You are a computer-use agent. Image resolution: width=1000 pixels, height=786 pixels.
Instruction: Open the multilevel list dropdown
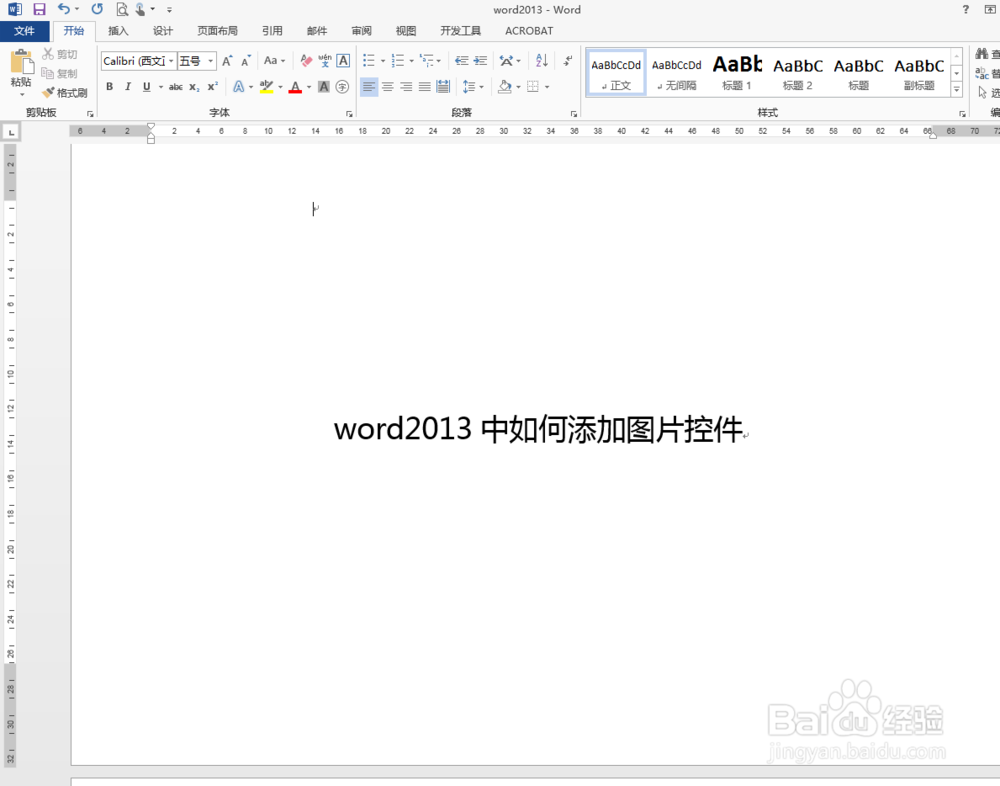[x=439, y=61]
